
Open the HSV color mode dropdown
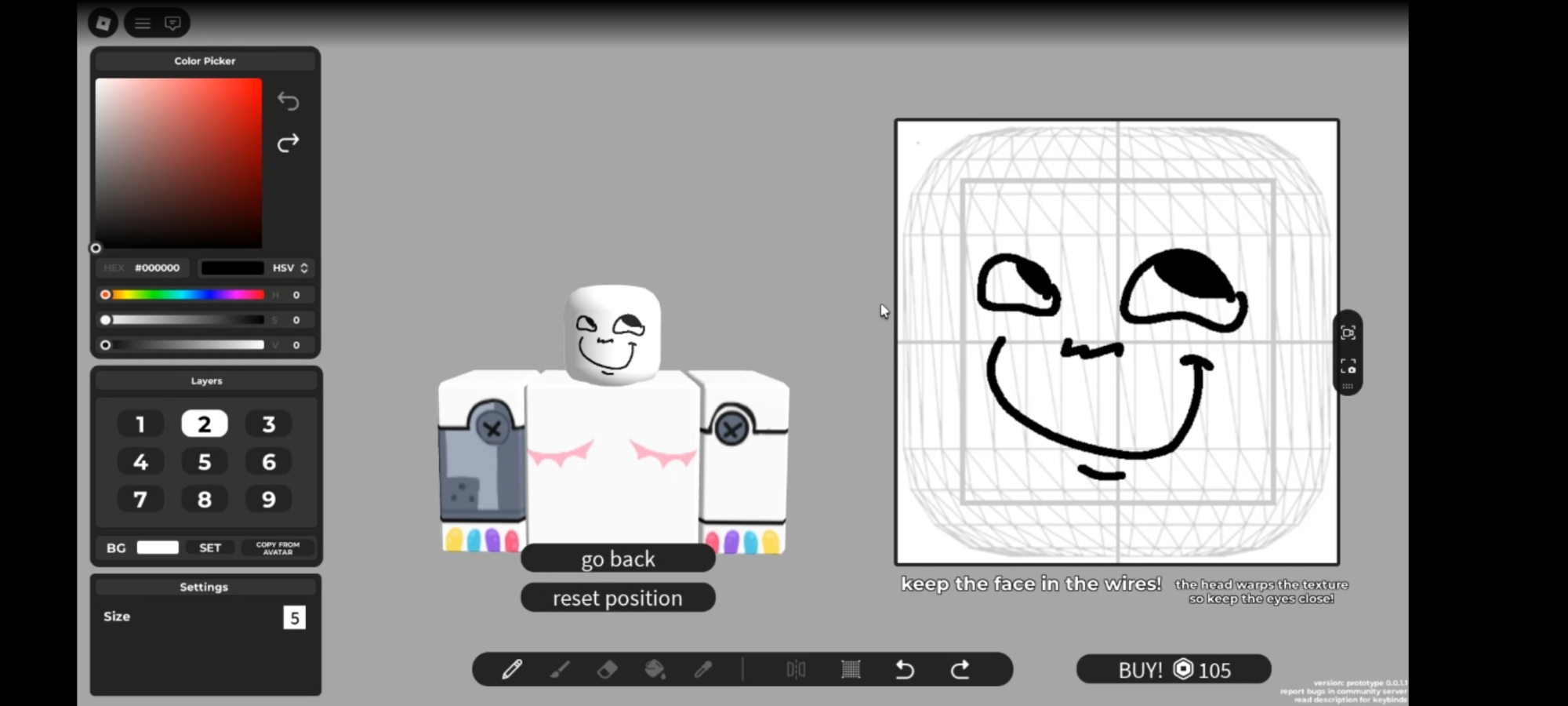click(290, 268)
